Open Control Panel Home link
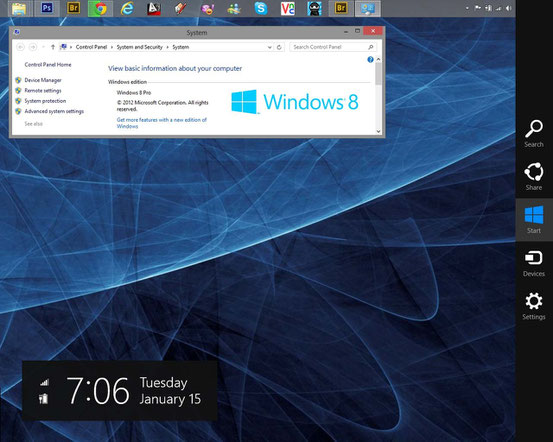This screenshot has height=442, width=553. (48, 65)
